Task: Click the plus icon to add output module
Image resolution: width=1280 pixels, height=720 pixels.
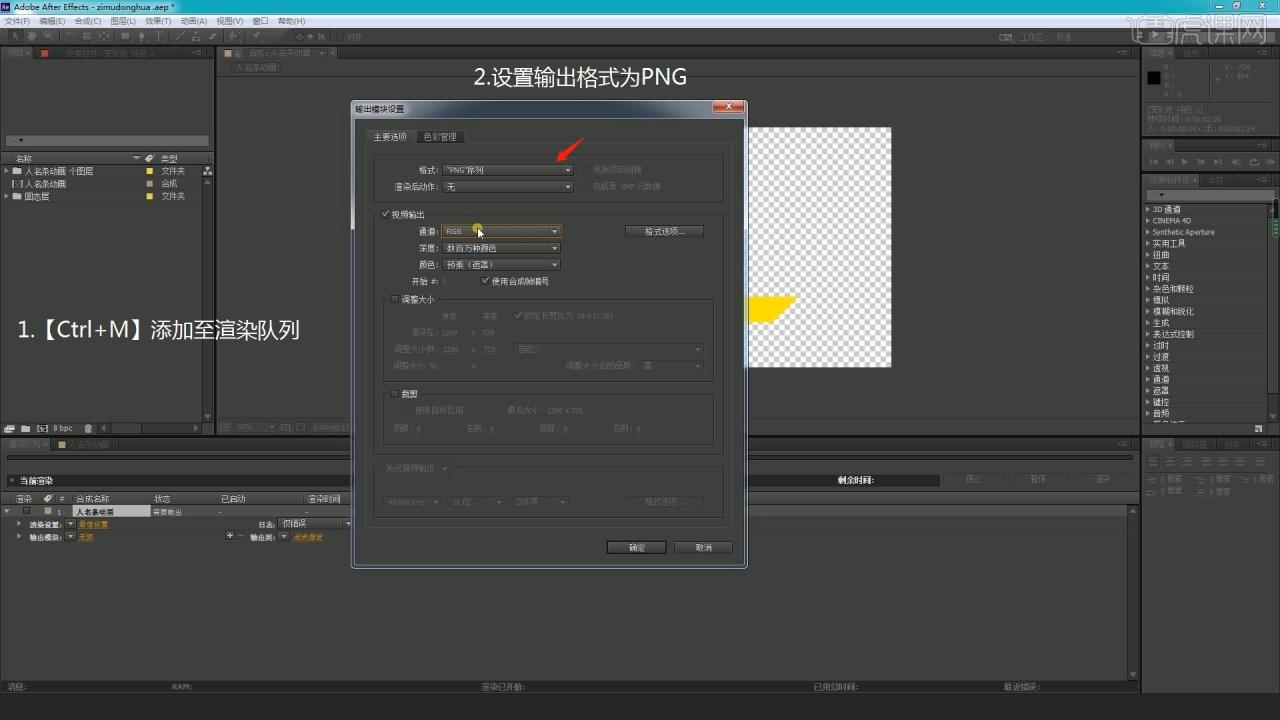Action: pyautogui.click(x=229, y=536)
